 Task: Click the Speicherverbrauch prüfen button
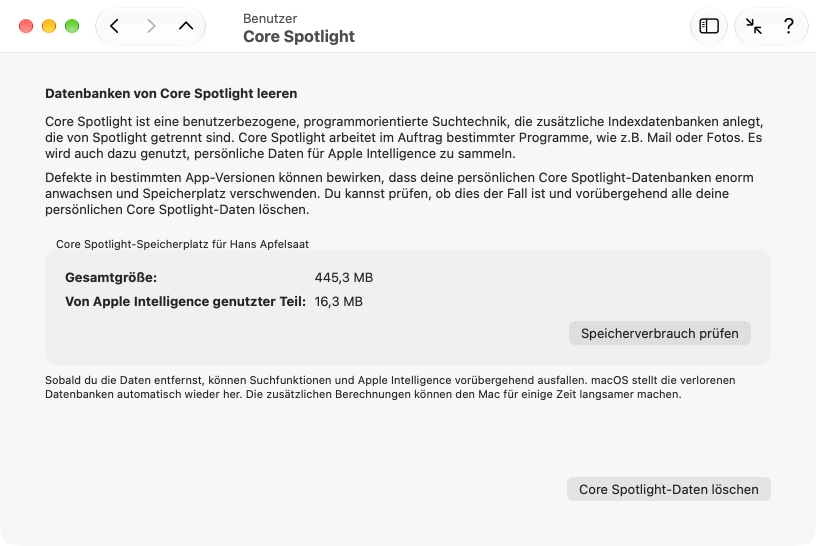tap(659, 333)
